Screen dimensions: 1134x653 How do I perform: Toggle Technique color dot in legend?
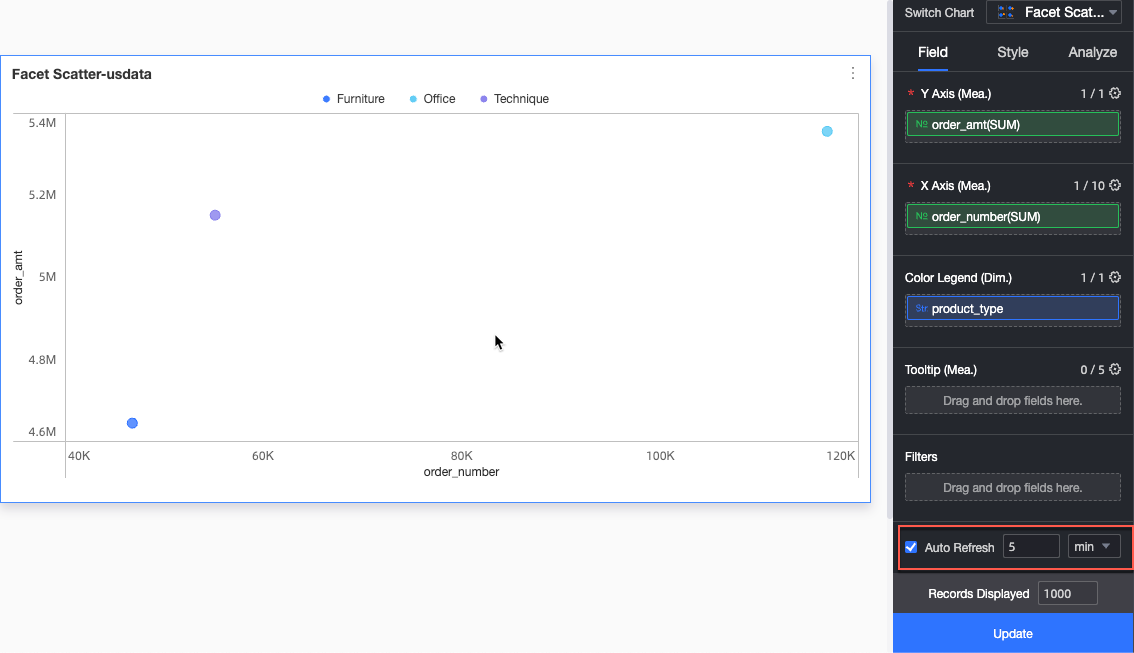(484, 99)
